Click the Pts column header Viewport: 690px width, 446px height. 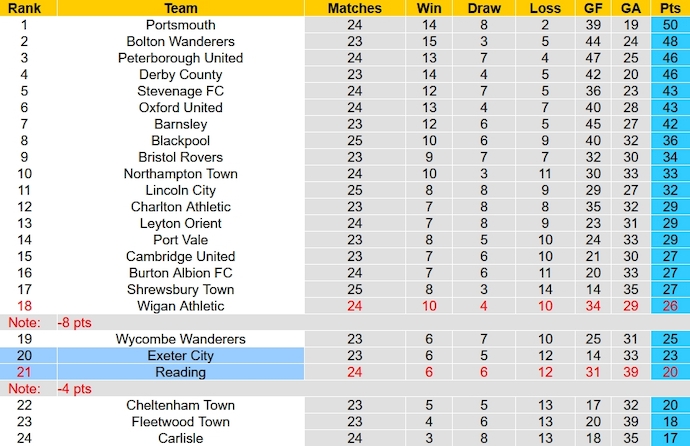pyautogui.click(x=670, y=8)
